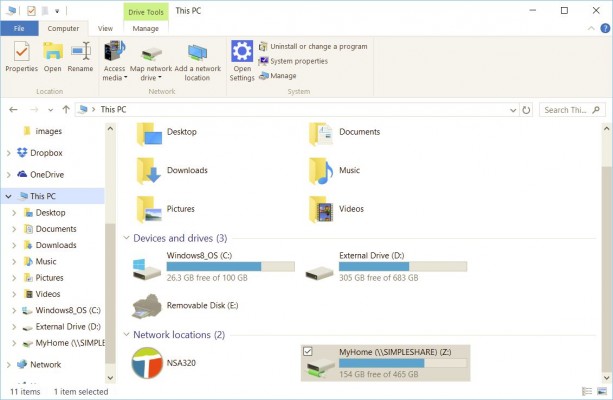Collapse the Devices and drives group
Screen dimensions: 613x400
coord(126,238)
